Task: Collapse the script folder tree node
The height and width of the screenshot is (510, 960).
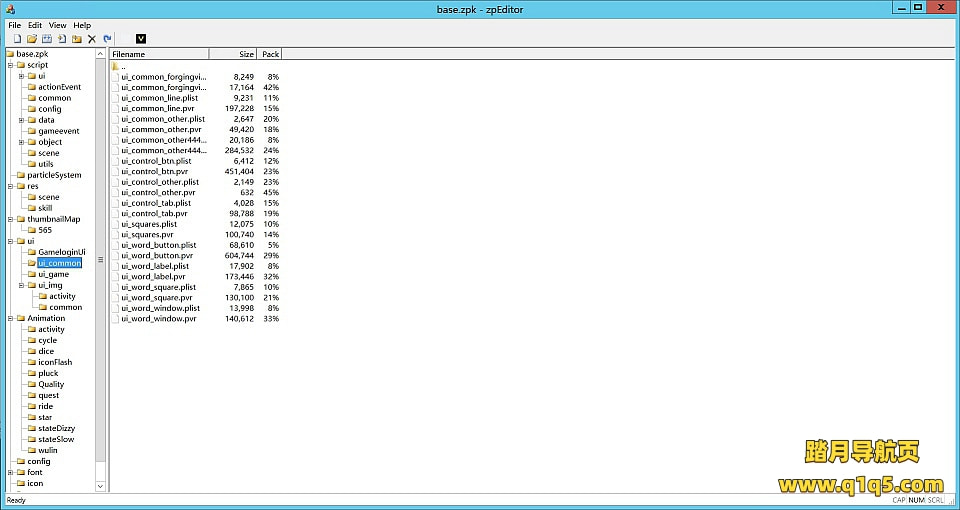Action: (x=10, y=65)
